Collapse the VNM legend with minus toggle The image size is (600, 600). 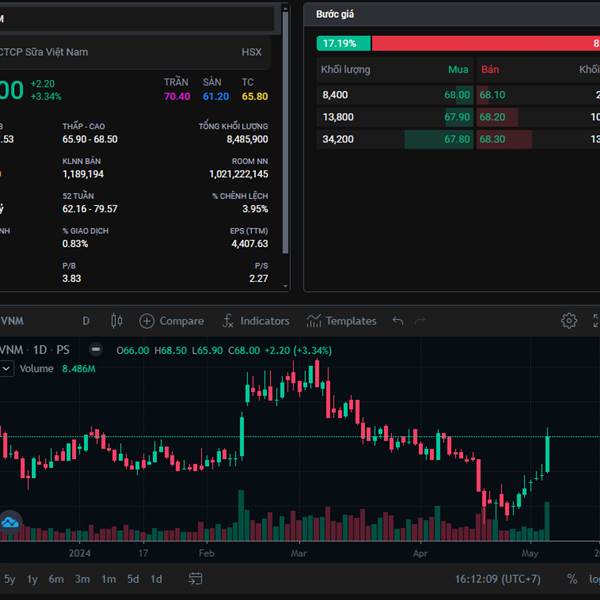[x=96, y=349]
